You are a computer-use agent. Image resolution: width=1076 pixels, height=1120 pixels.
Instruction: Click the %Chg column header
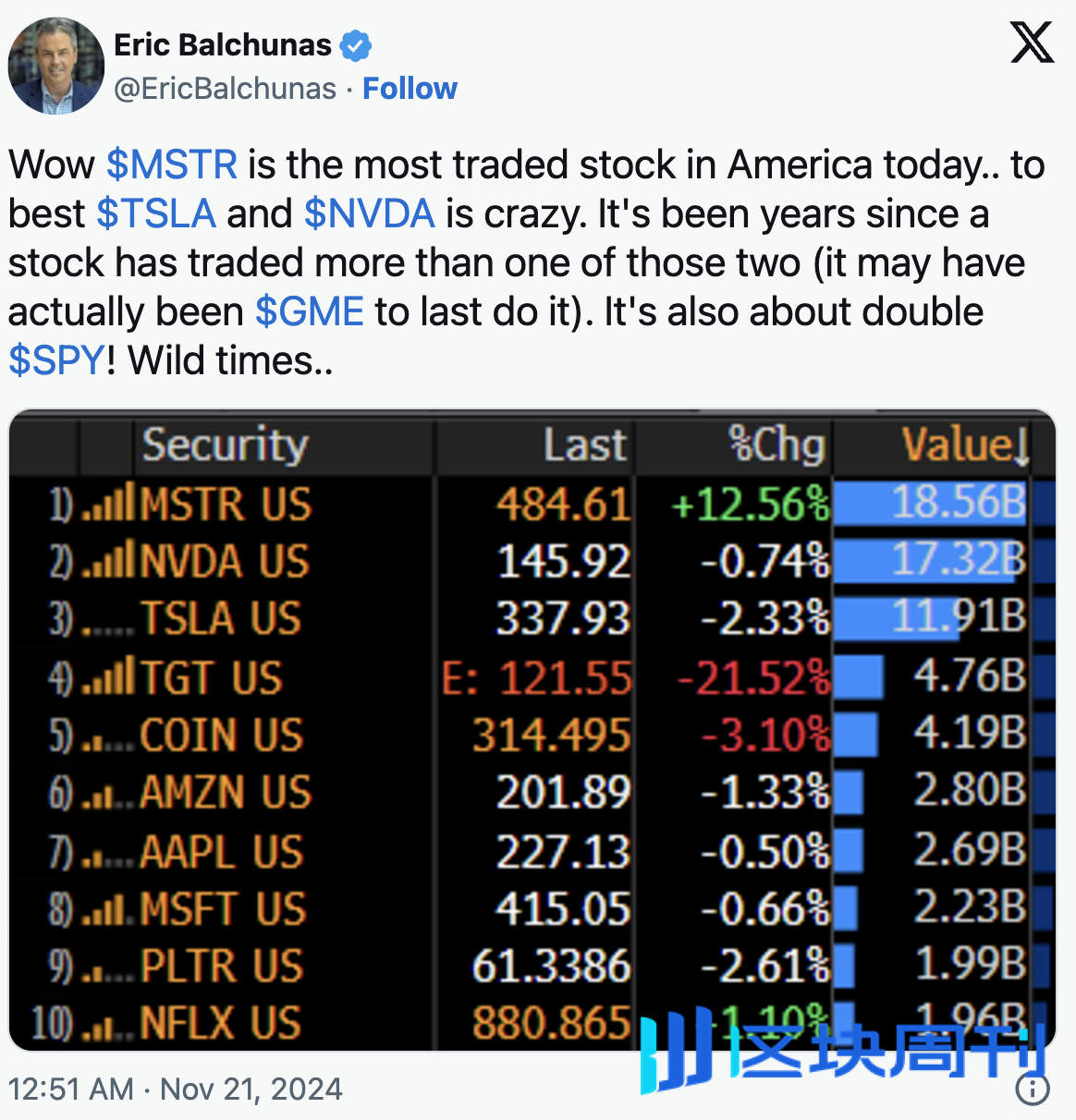[x=776, y=444]
